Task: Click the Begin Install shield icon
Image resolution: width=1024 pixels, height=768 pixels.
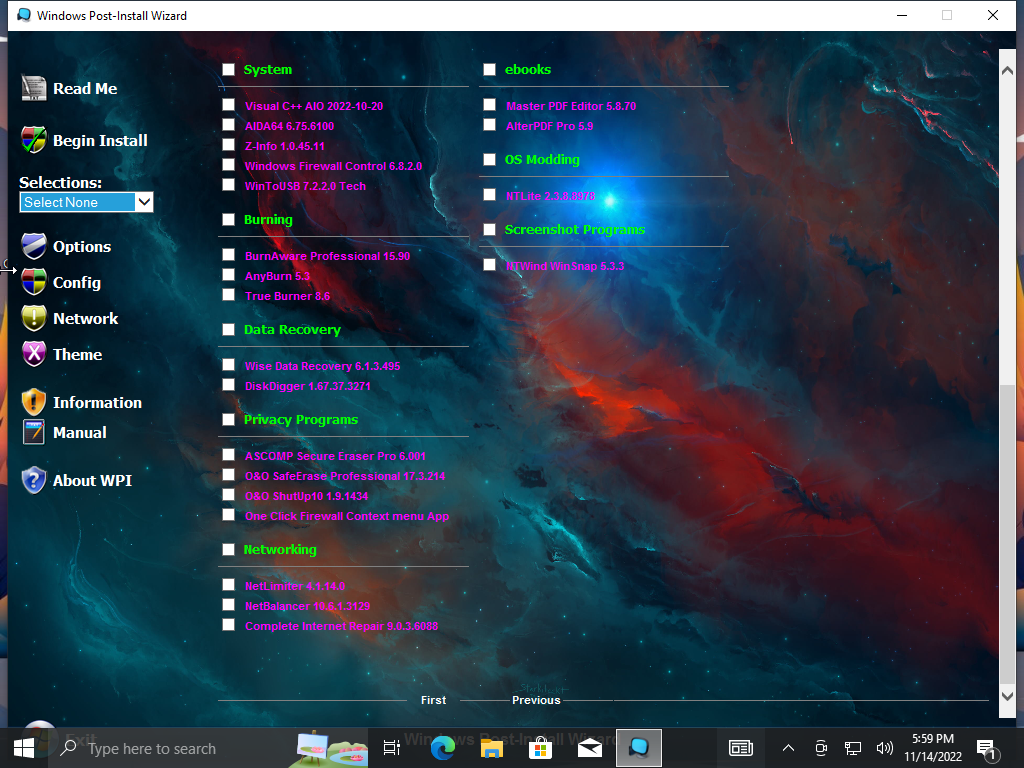Action: tap(34, 140)
